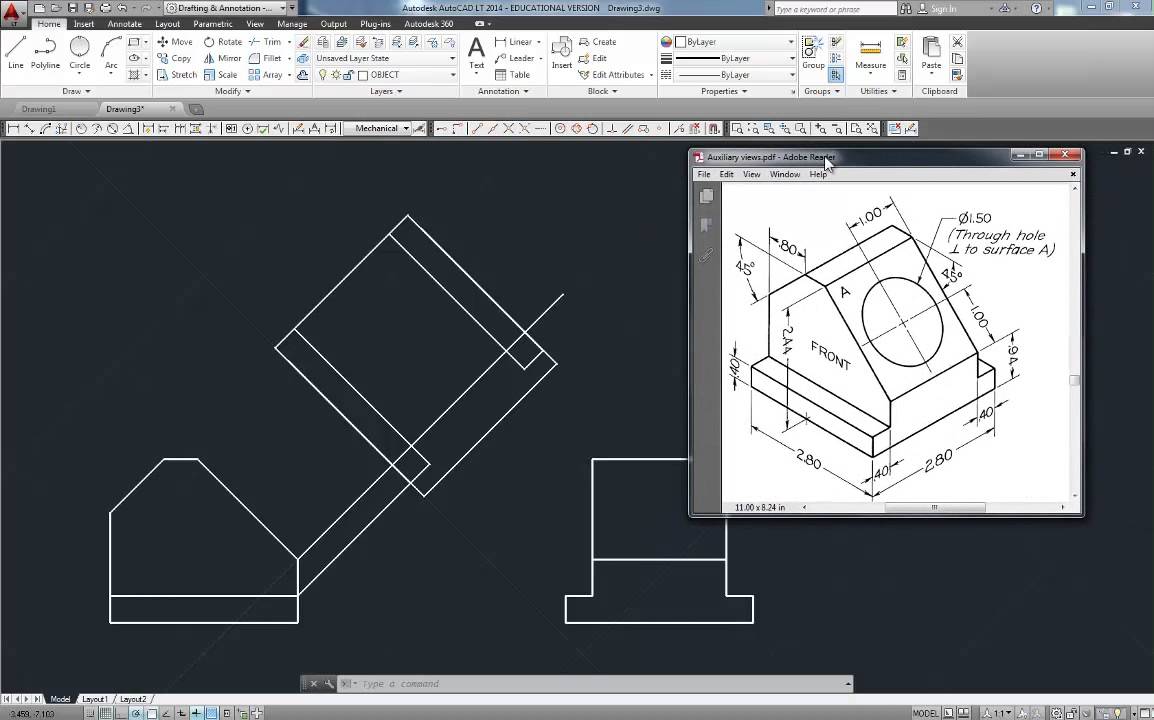Click the New Drawing tab button

(197, 109)
